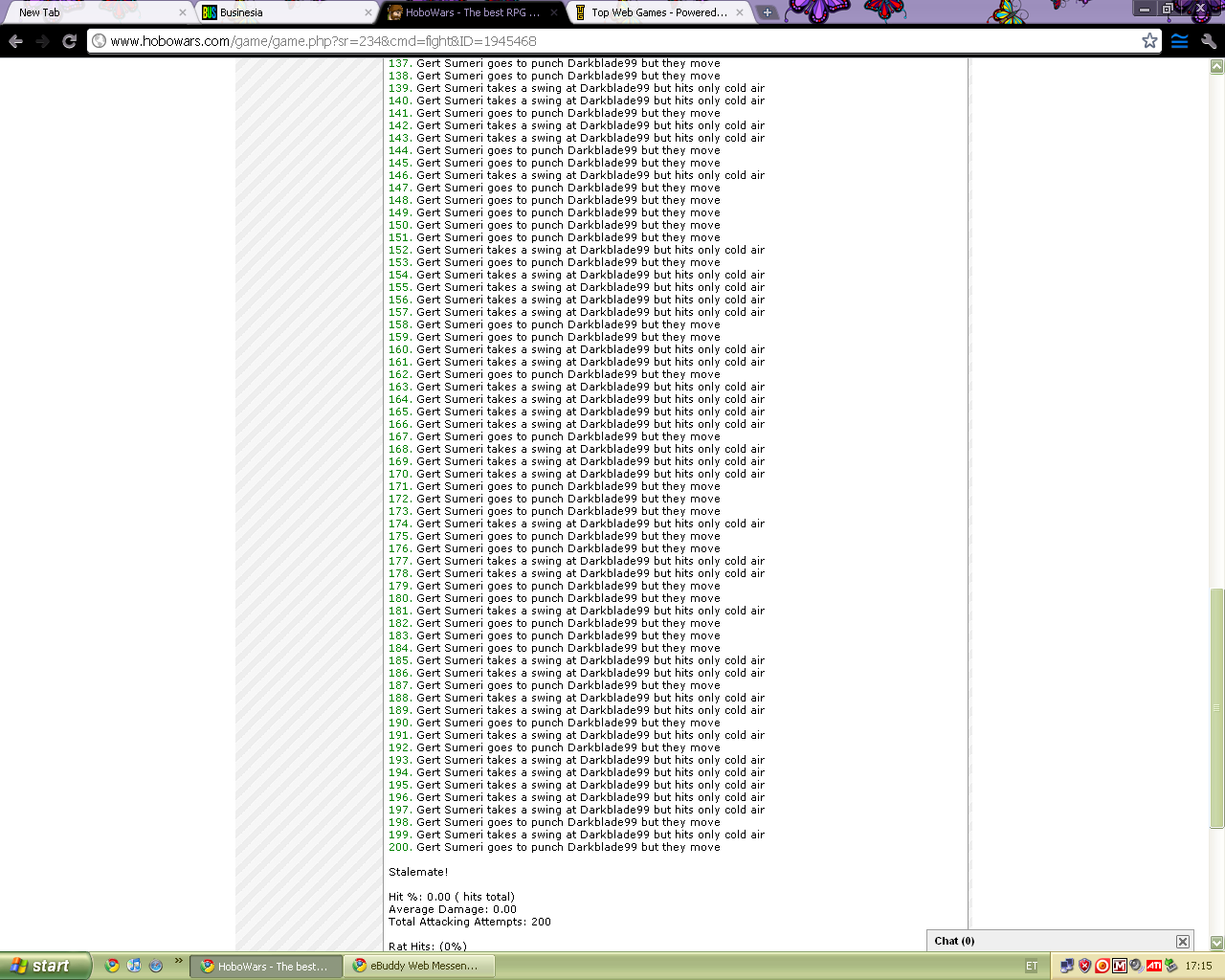Launch Chrome from the quick launch bar

click(112, 966)
